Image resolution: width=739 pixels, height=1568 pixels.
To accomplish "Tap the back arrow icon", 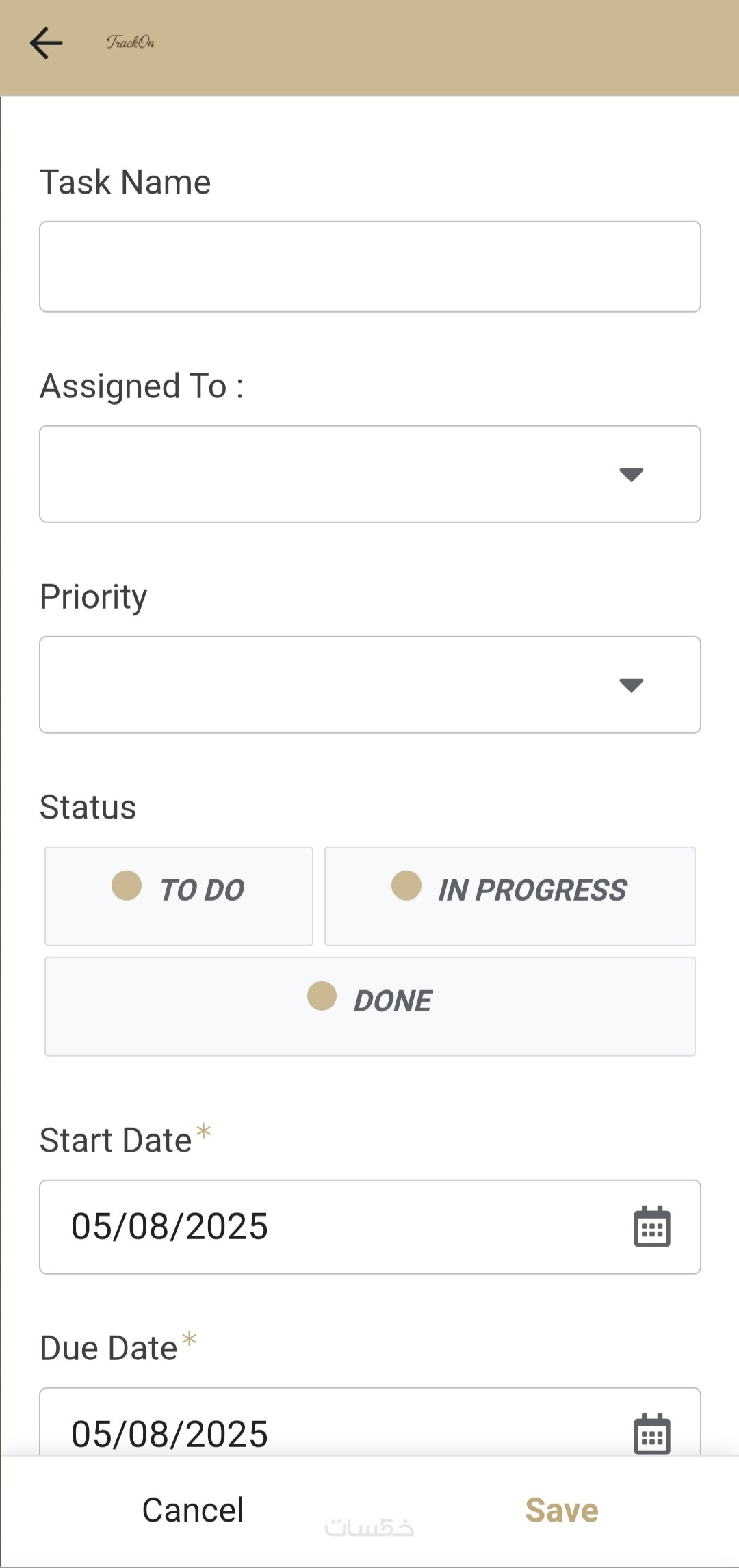I will point(47,43).
